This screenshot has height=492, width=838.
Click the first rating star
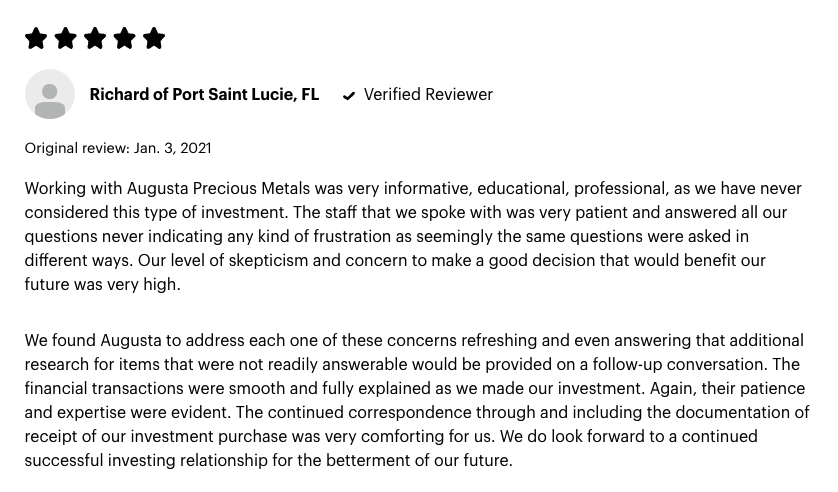click(x=36, y=39)
